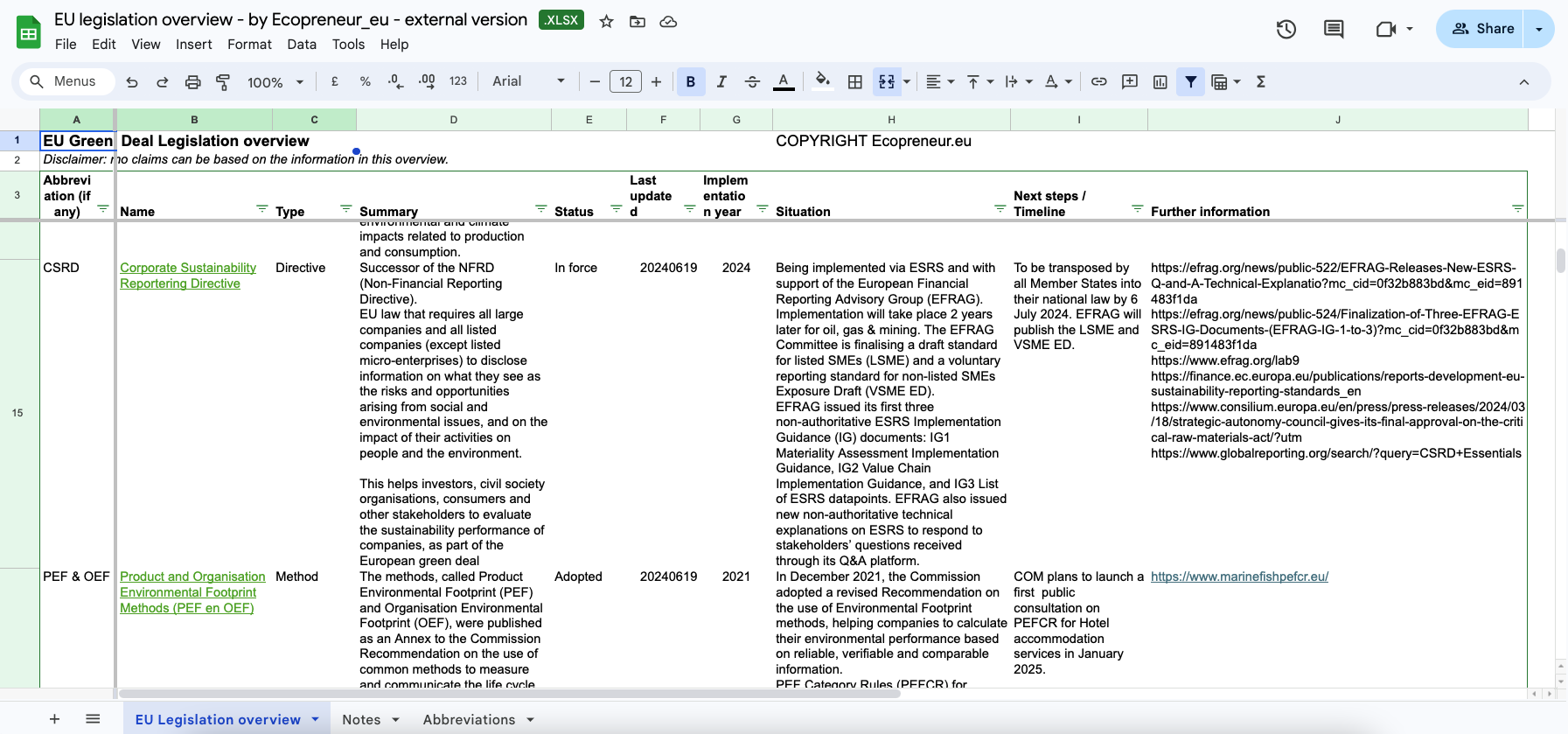The image size is (1568, 734).
Task: Insert a chart using toolbar icon
Action: [1160, 82]
